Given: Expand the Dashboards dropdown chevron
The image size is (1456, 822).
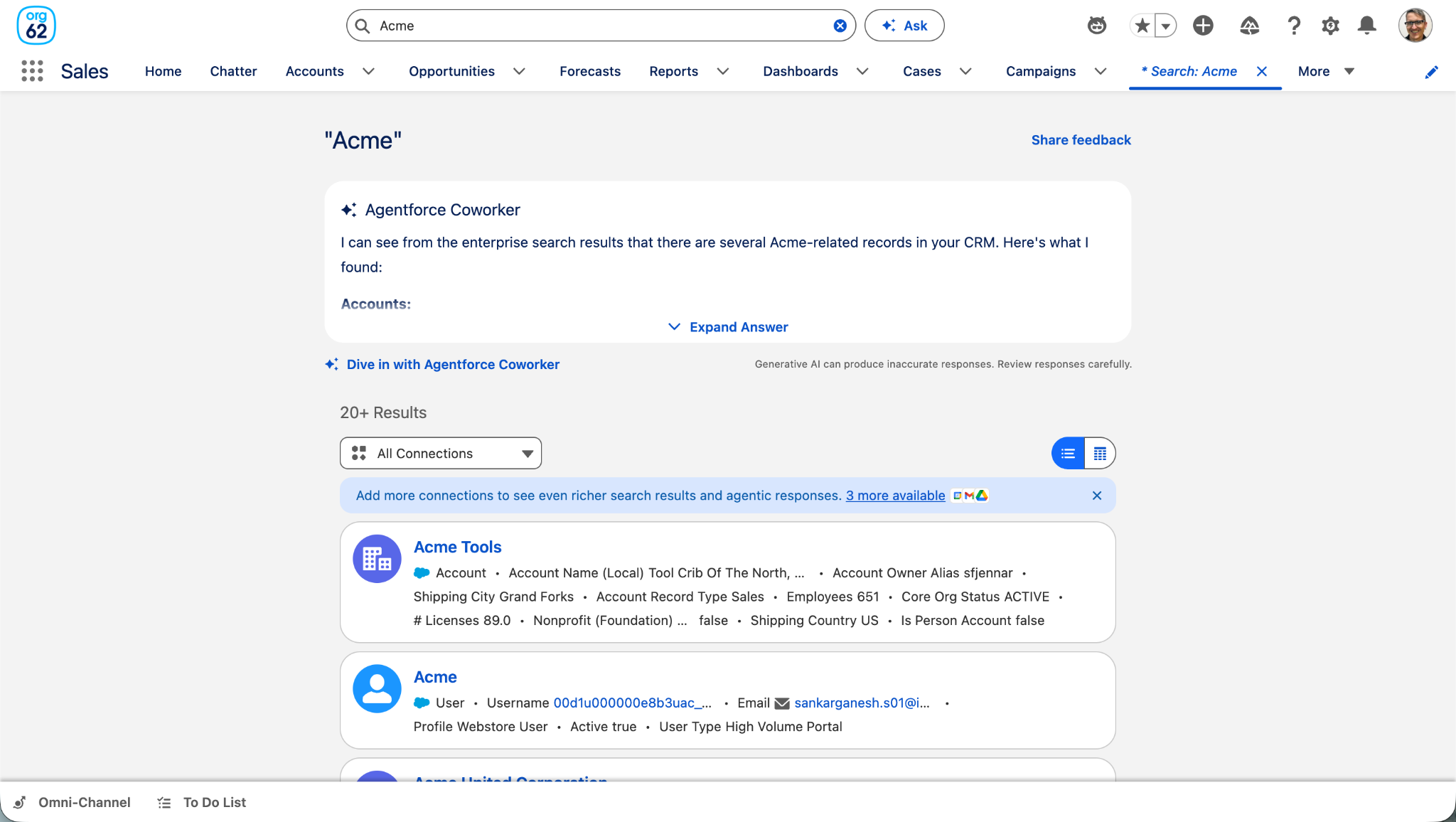Looking at the screenshot, I should click(x=862, y=71).
